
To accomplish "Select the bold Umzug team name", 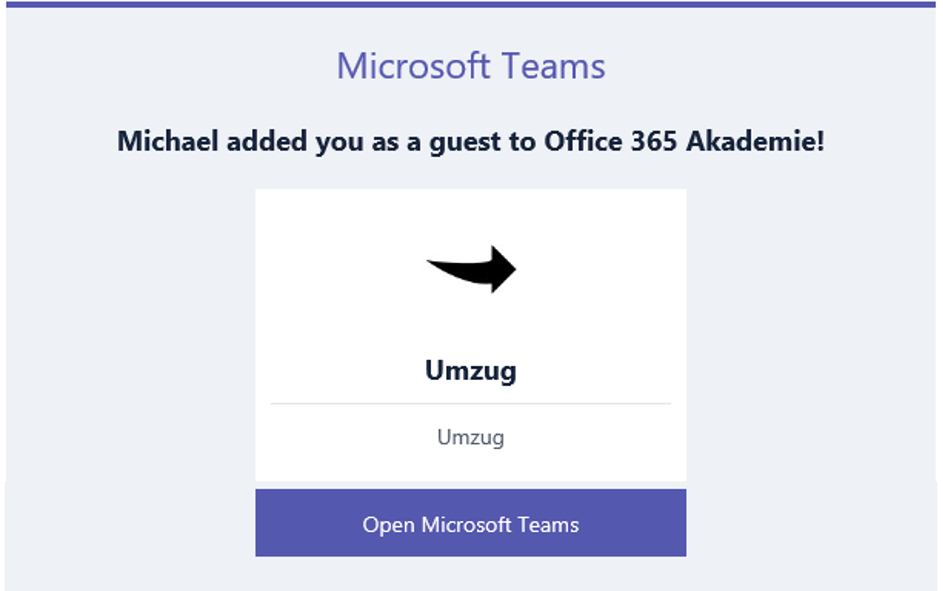I will 471,371.
